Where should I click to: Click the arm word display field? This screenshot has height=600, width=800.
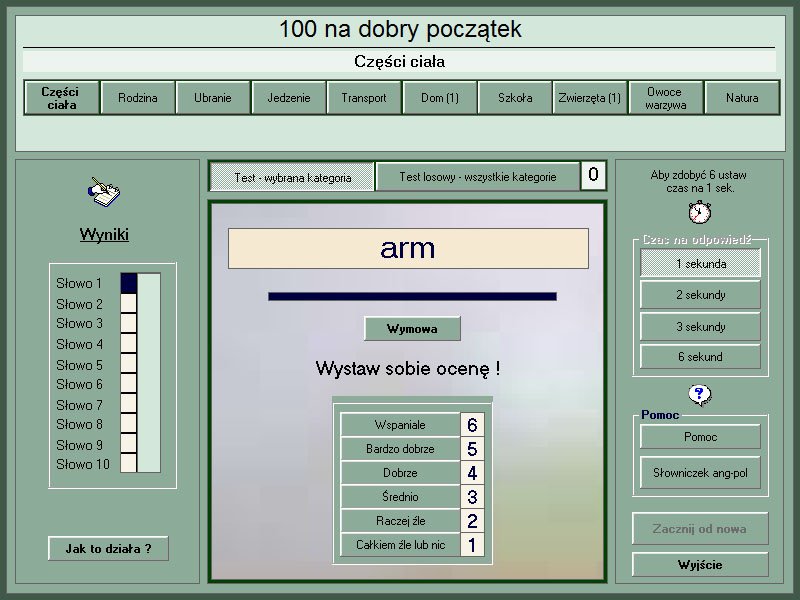408,249
